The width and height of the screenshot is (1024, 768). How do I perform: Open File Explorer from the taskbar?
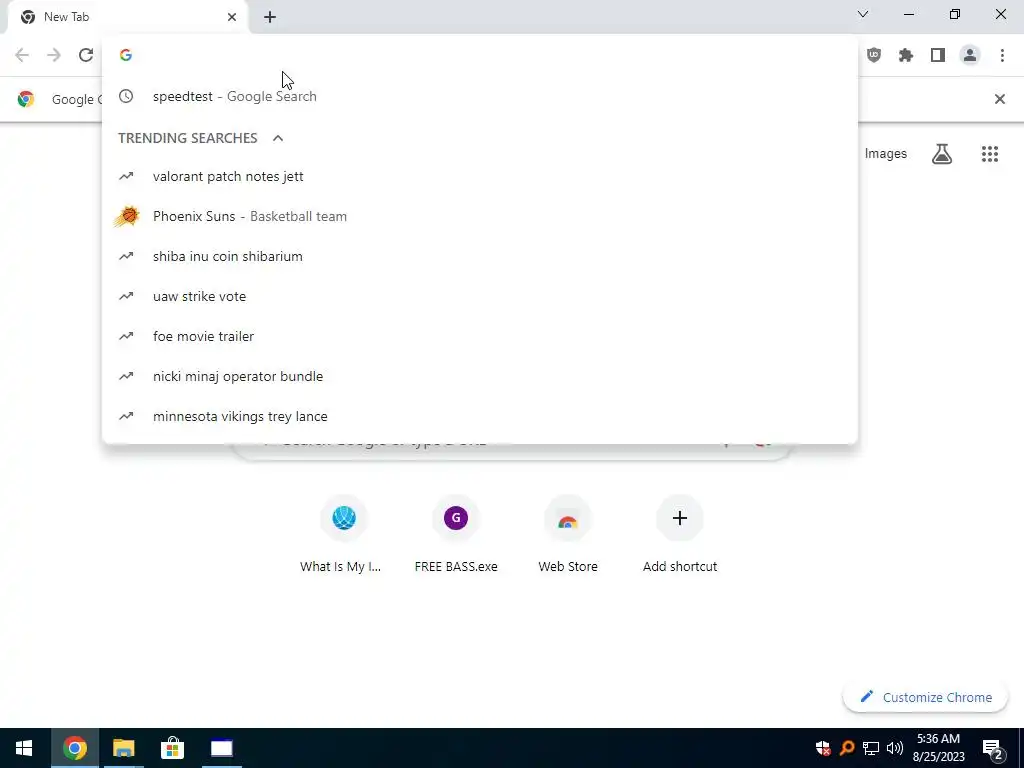tap(123, 748)
